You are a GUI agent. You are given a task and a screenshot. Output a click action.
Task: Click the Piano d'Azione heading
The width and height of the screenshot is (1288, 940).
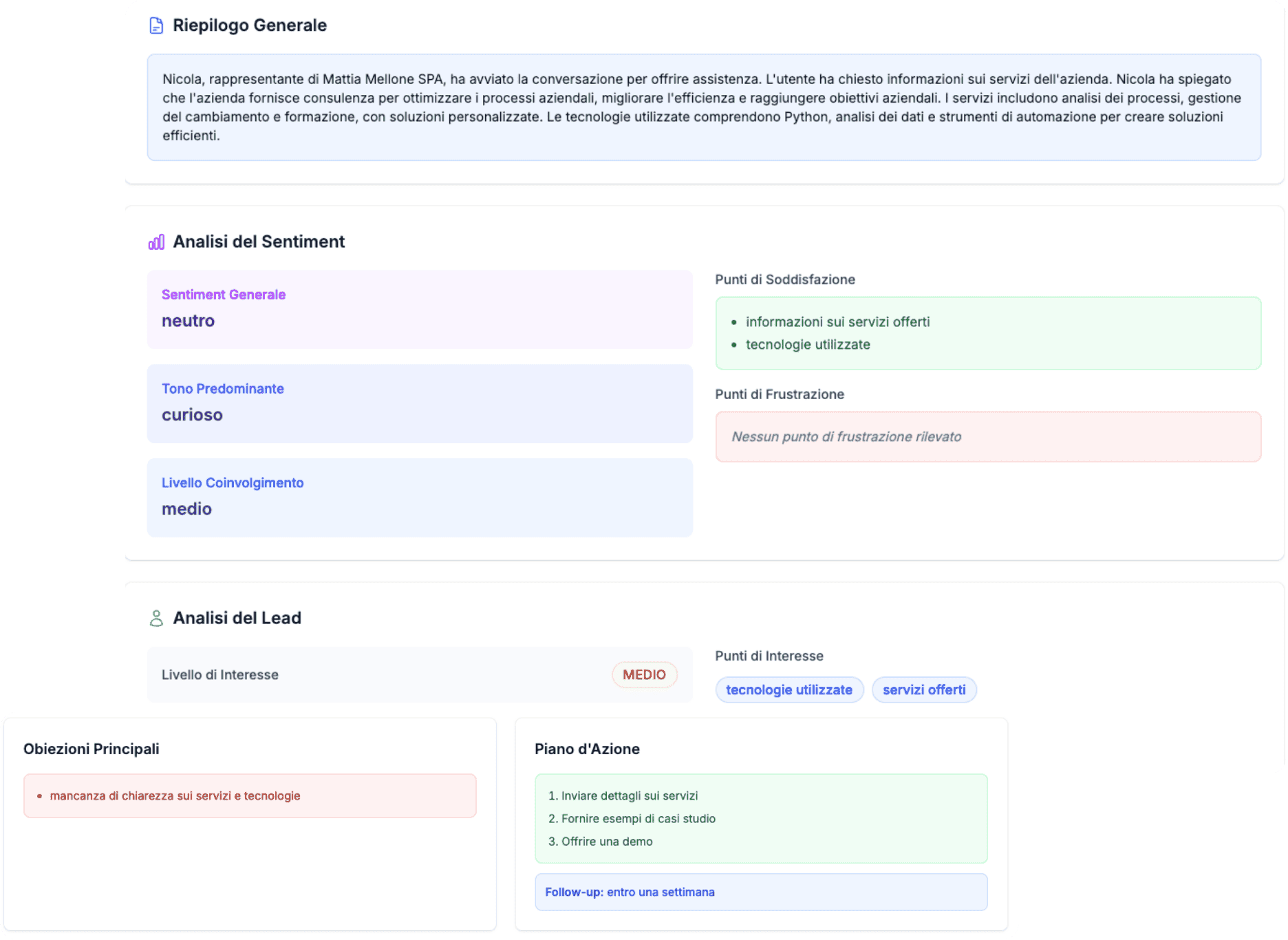pos(587,749)
